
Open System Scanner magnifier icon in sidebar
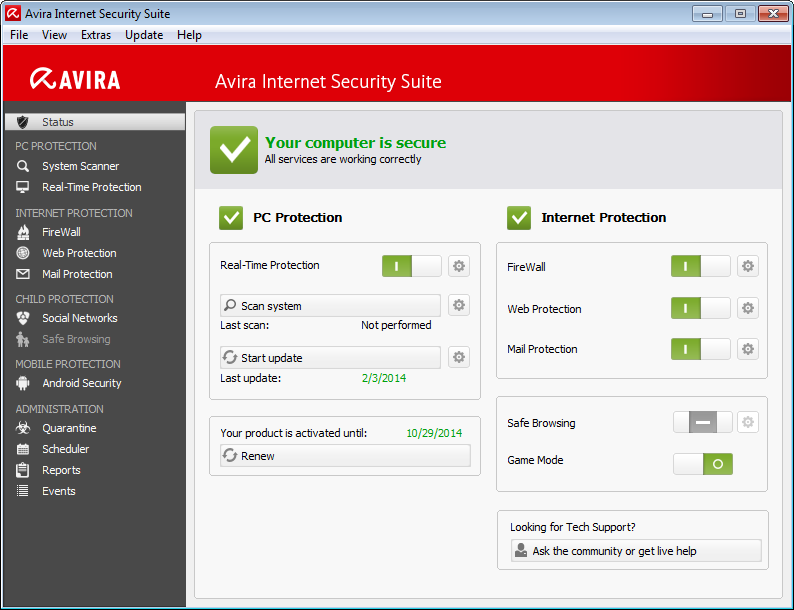[x=23, y=166]
